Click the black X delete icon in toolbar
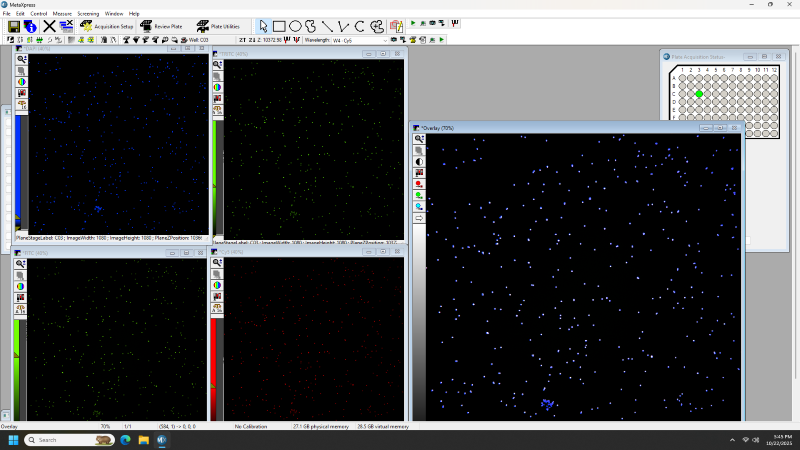The width and height of the screenshot is (800, 450). pos(49,26)
